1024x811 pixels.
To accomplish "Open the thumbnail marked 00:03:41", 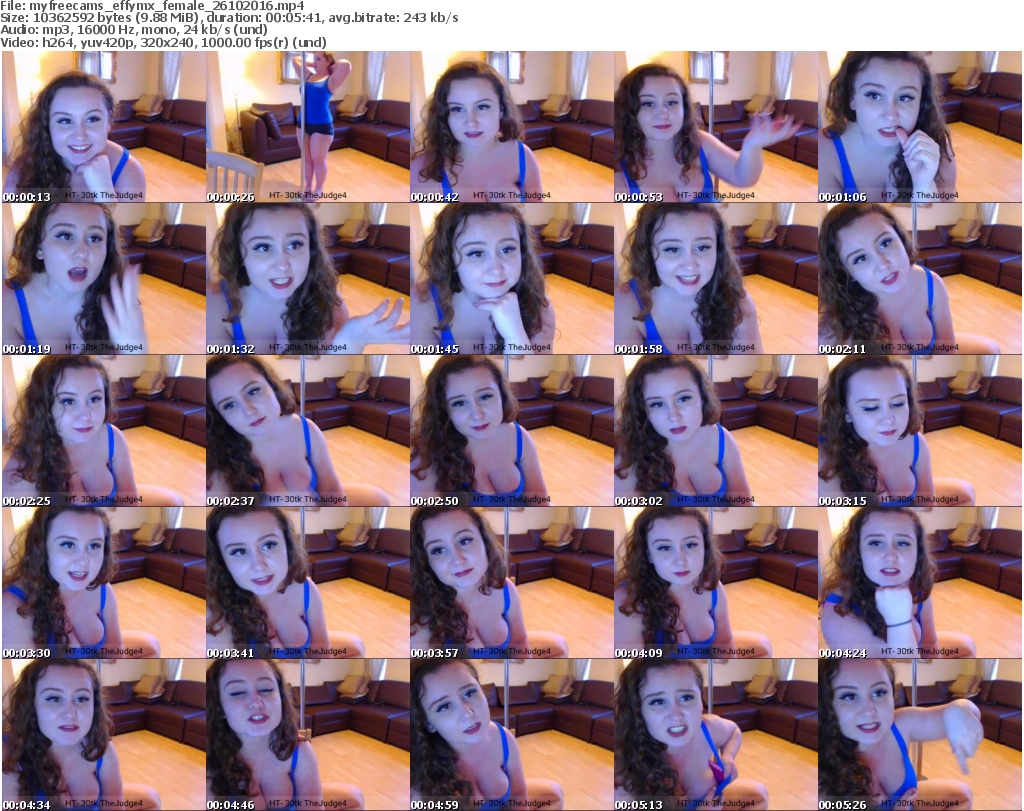I will [x=308, y=582].
